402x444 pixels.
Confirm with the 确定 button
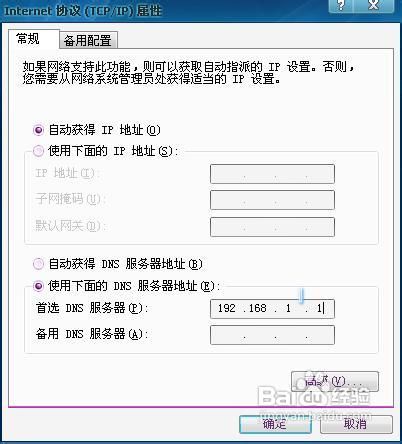tap(275, 424)
